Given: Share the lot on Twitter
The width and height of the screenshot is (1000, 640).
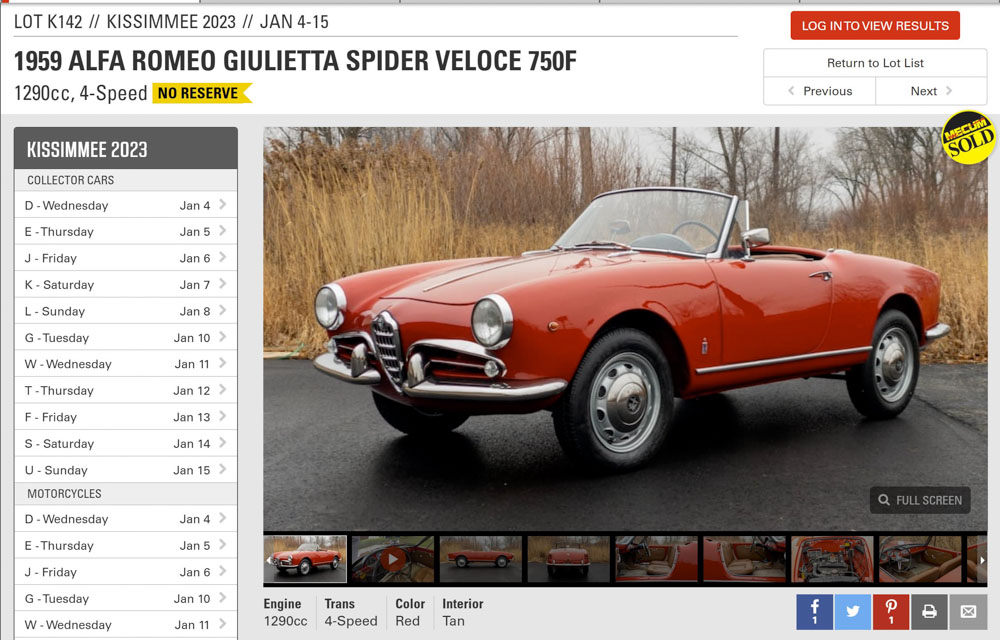Looking at the screenshot, I should click(853, 611).
